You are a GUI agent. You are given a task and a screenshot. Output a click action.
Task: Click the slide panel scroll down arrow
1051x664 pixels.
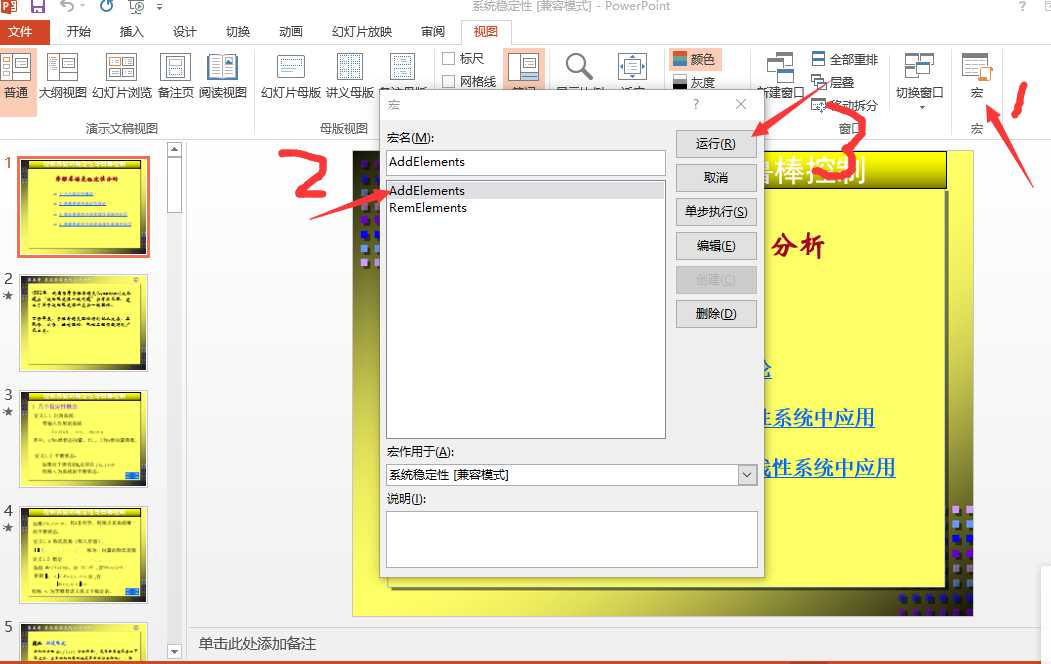coord(174,651)
